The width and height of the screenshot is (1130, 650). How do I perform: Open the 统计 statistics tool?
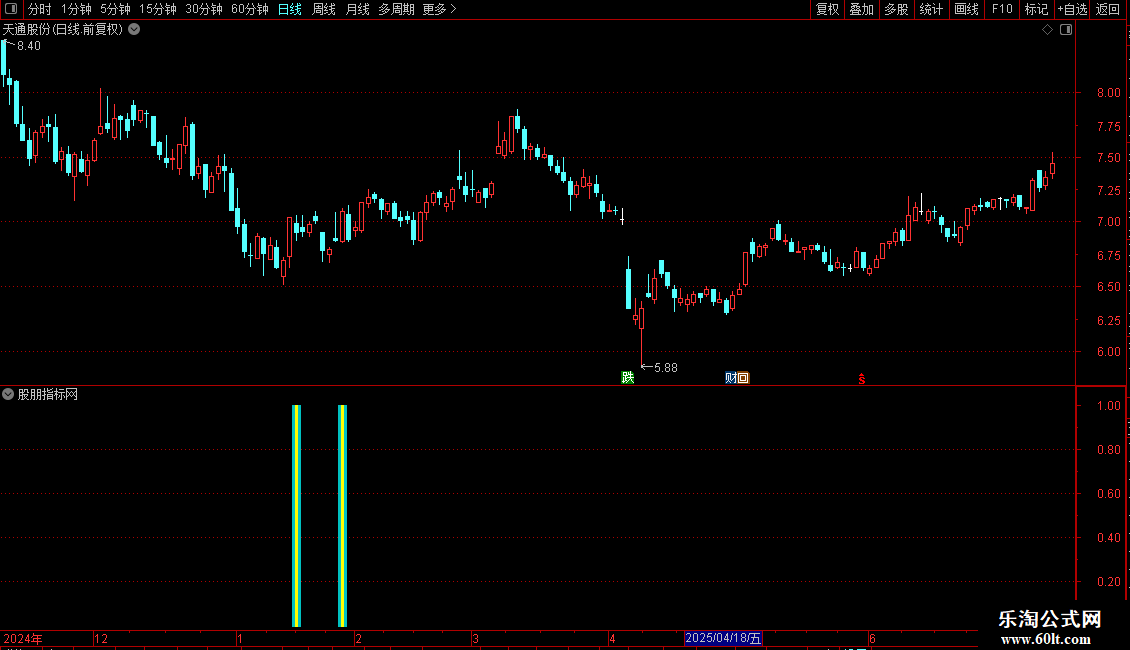click(x=931, y=9)
